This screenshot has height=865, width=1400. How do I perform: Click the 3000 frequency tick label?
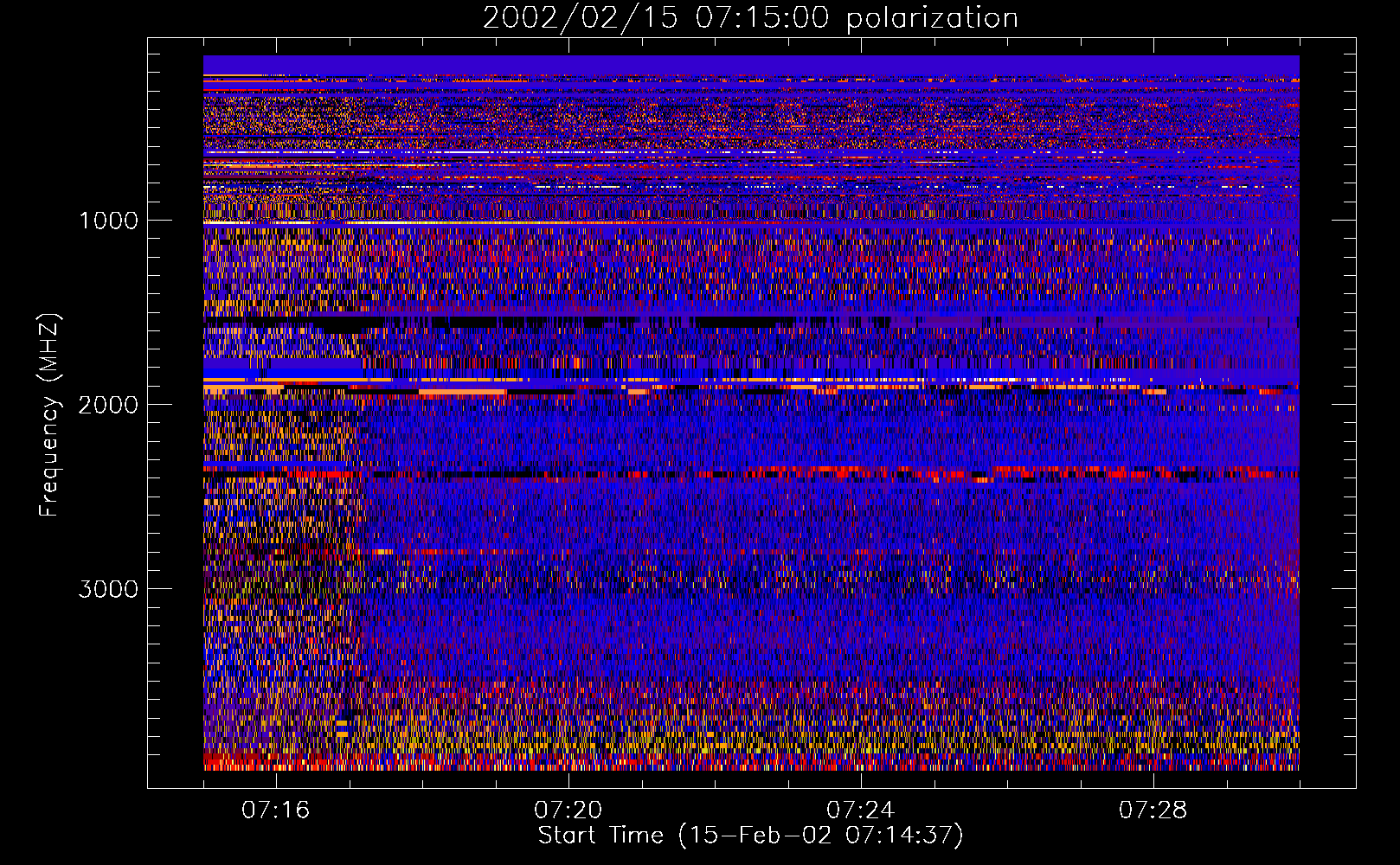(x=108, y=589)
